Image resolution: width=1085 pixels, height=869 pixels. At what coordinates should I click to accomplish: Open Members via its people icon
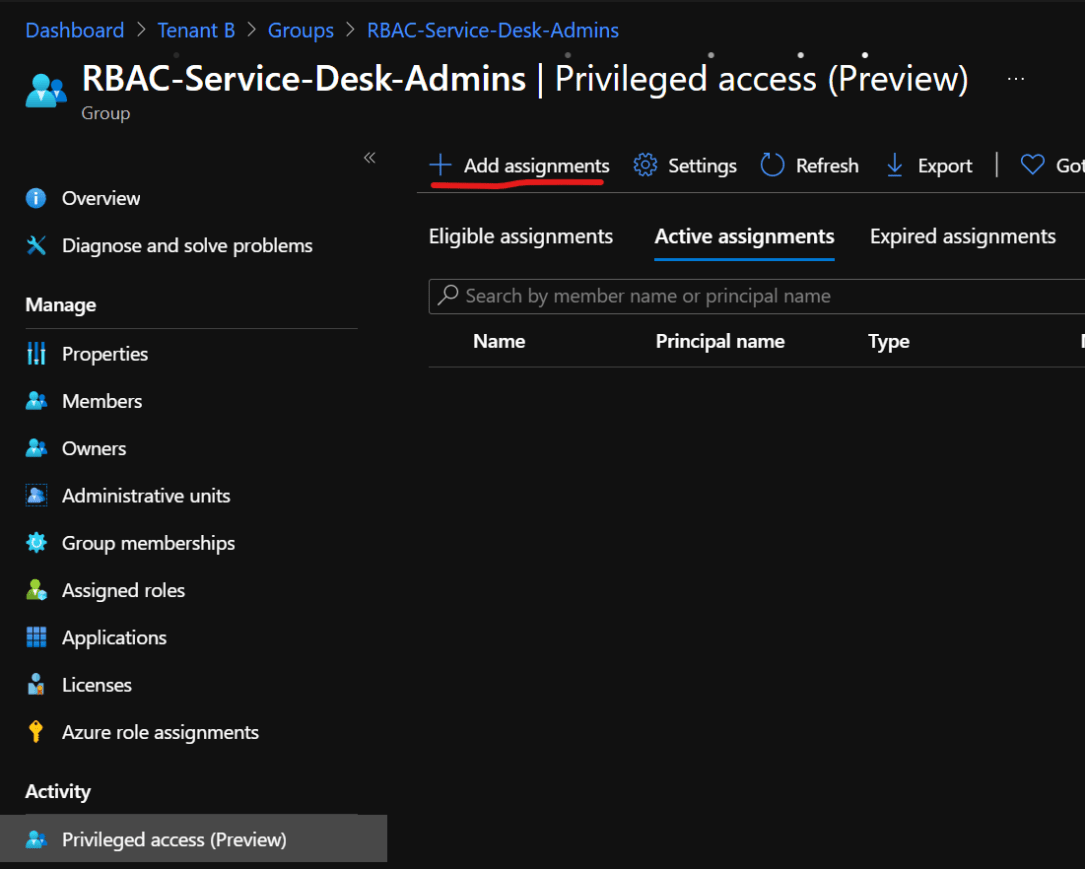[36, 400]
